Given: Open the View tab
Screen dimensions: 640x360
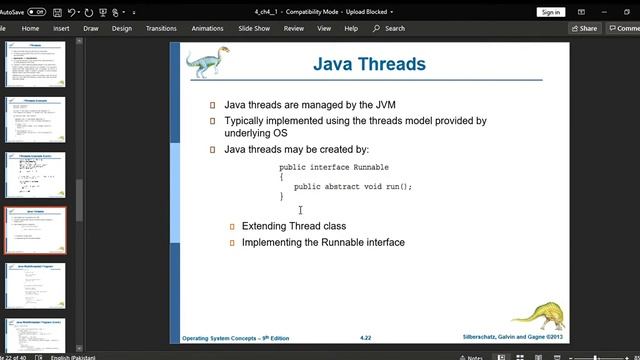Looking at the screenshot, I should pyautogui.click(x=324, y=28).
